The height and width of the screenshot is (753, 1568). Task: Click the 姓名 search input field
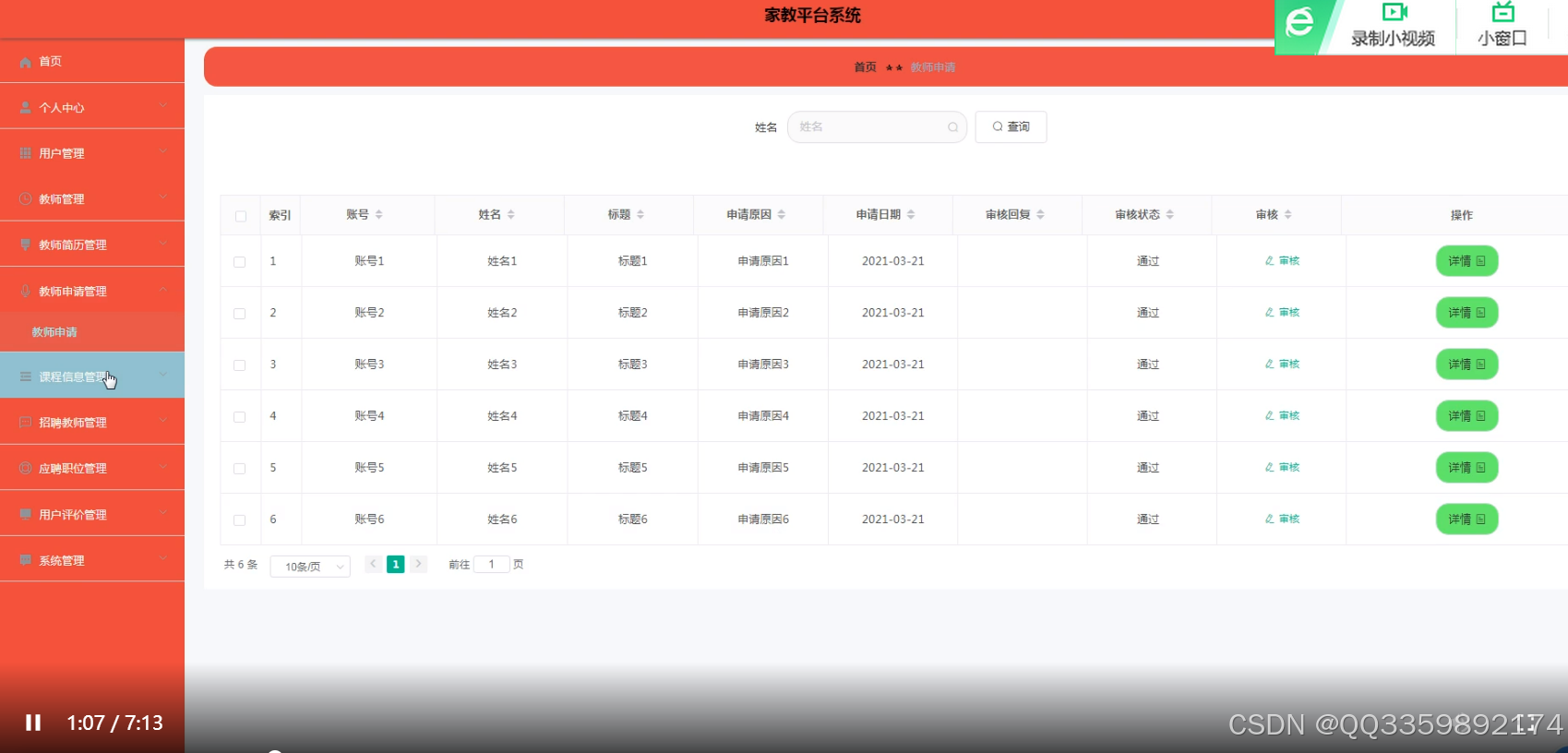click(877, 127)
